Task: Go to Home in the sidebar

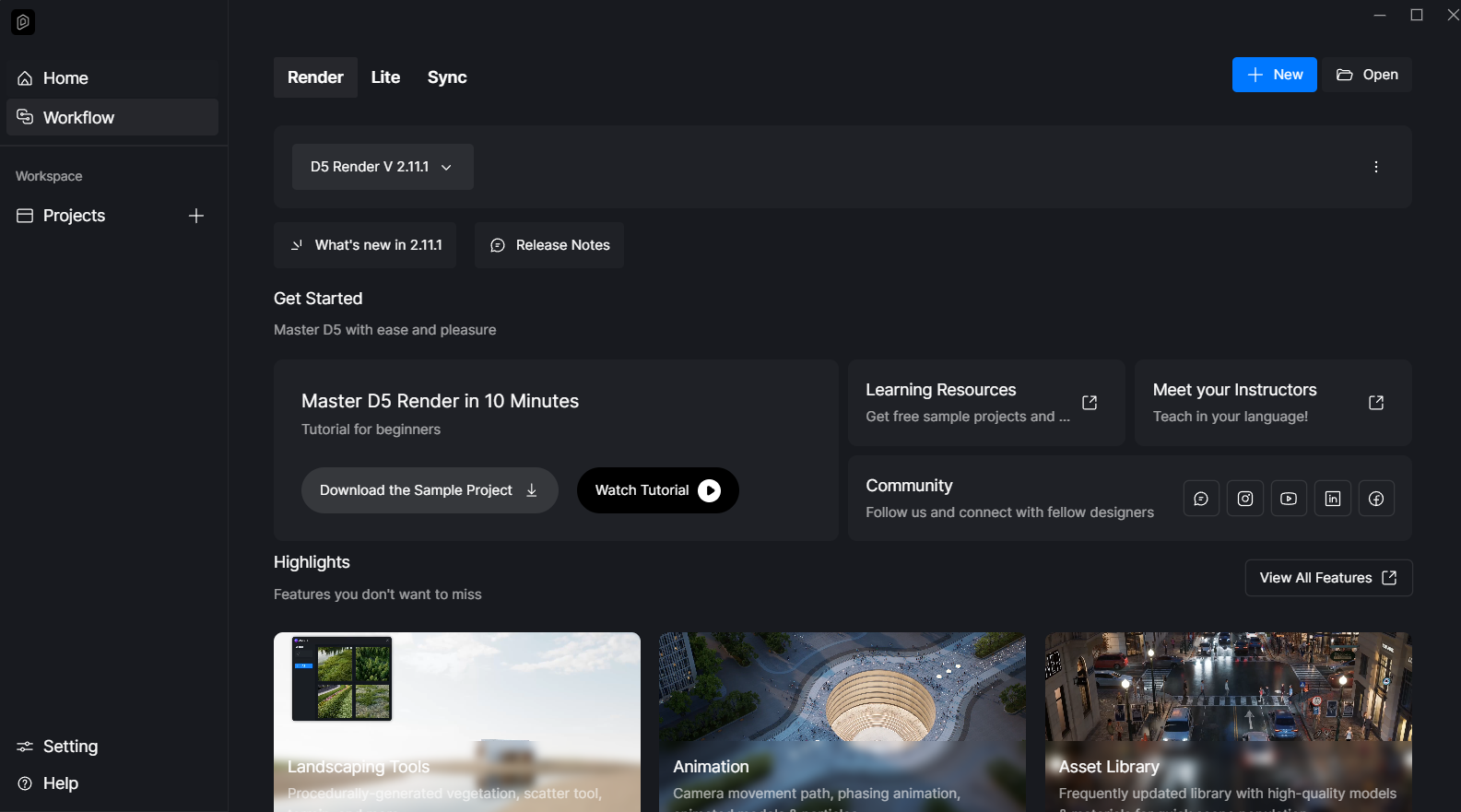Action: point(65,78)
